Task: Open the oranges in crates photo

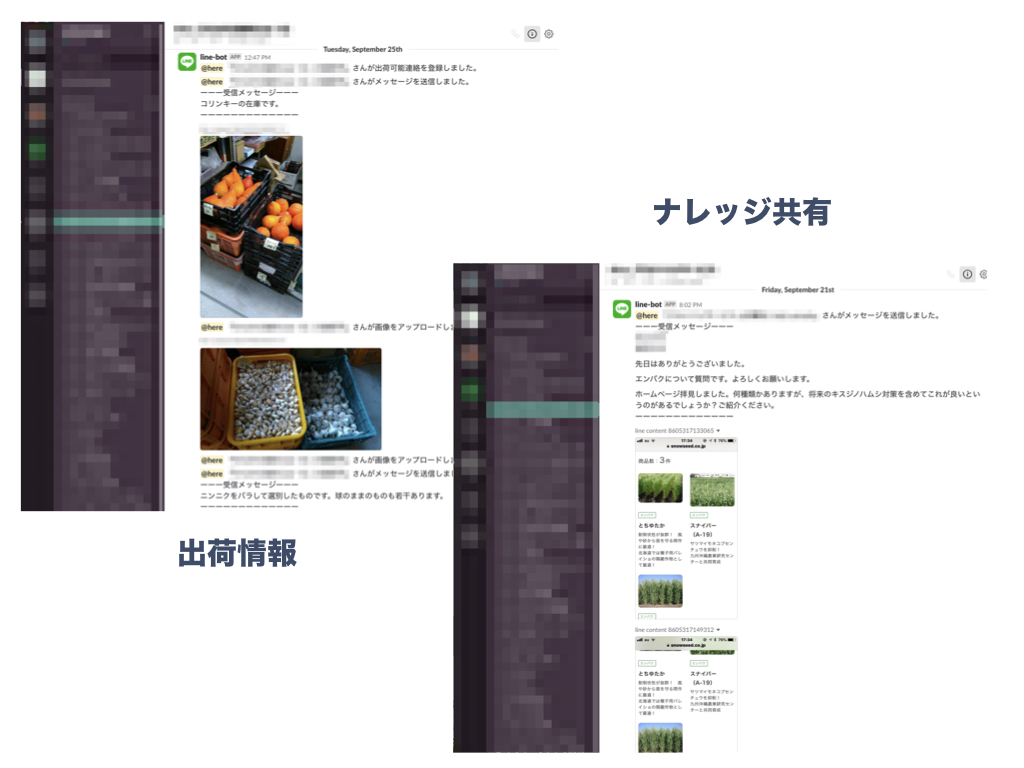Action: tap(251, 227)
